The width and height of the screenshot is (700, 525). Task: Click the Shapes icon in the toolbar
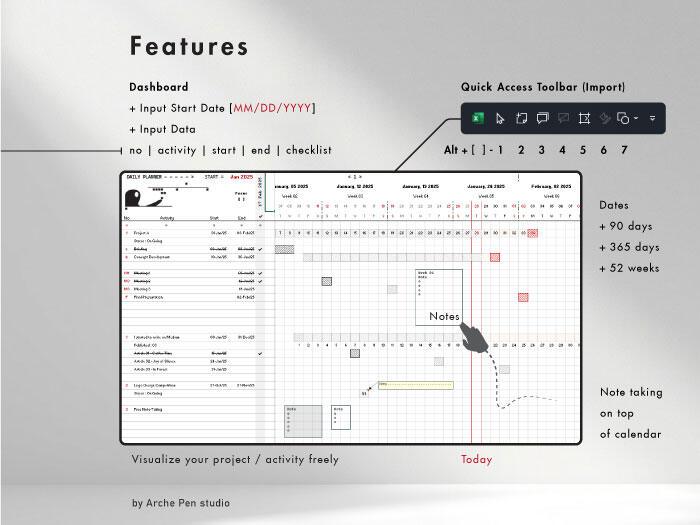coord(623,118)
